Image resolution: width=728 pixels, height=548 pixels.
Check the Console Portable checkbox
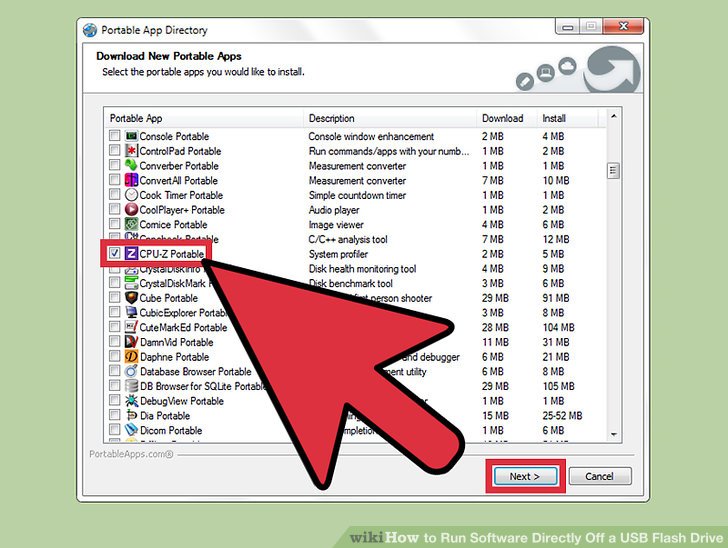click(x=114, y=136)
